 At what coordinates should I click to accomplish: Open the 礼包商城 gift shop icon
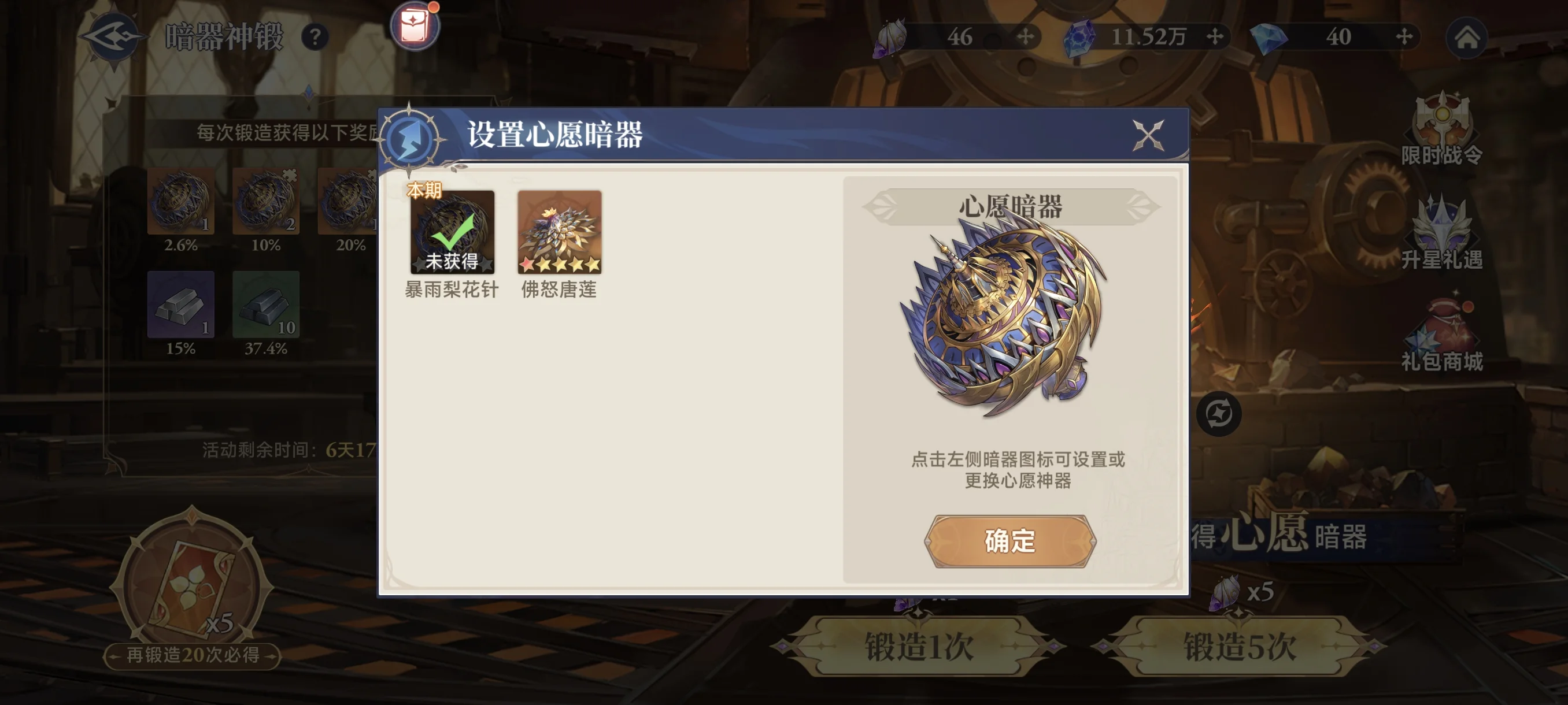pyautogui.click(x=1441, y=335)
